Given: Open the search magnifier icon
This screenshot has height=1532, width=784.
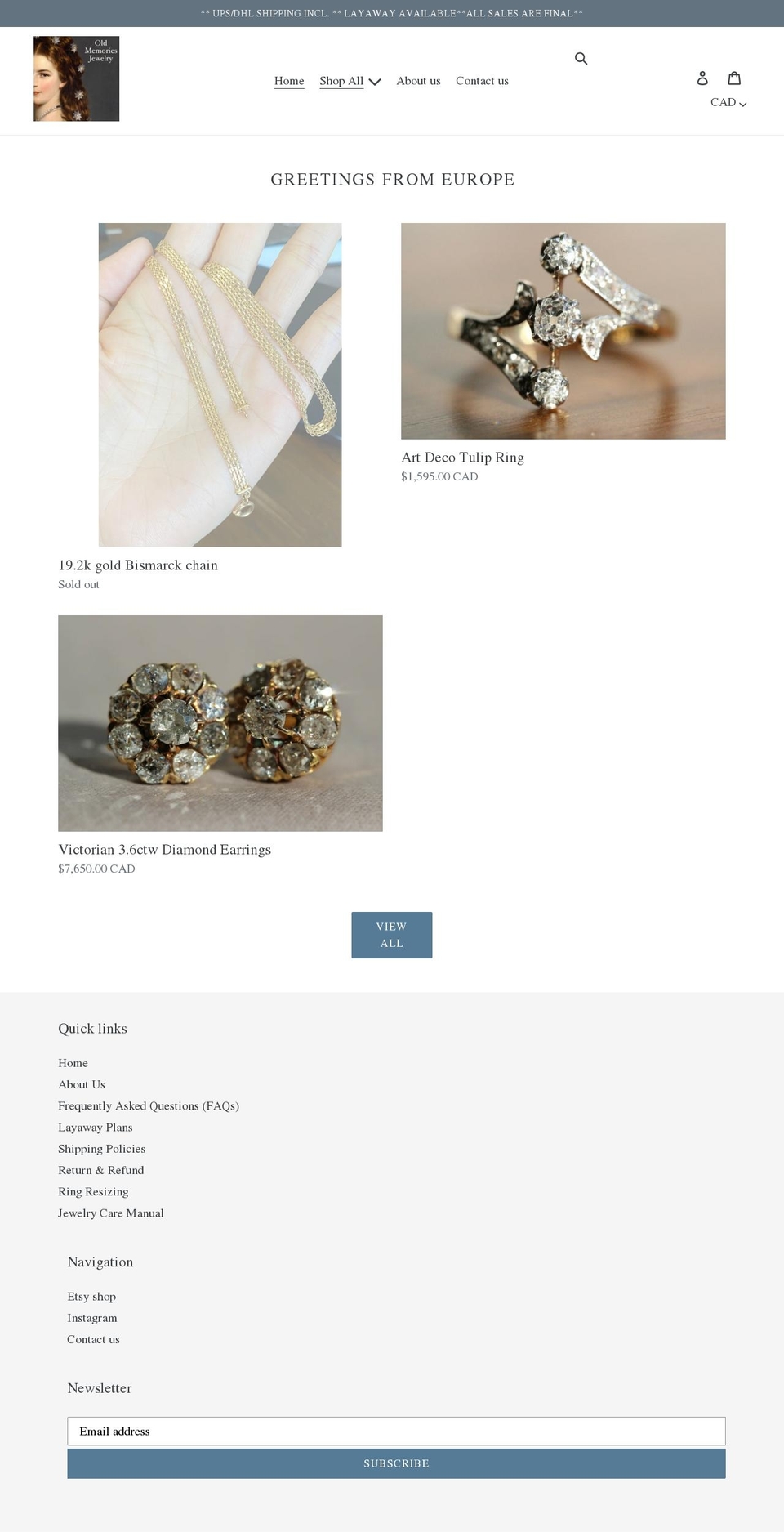Looking at the screenshot, I should (581, 58).
